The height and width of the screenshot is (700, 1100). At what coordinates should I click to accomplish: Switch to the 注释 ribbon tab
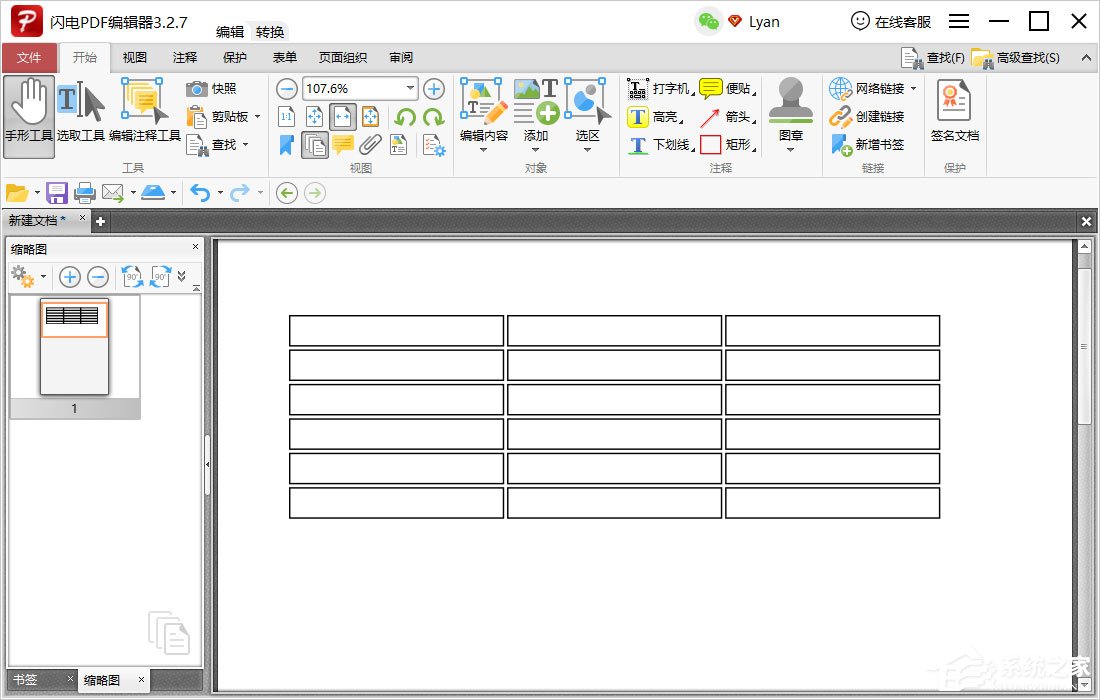coord(185,58)
